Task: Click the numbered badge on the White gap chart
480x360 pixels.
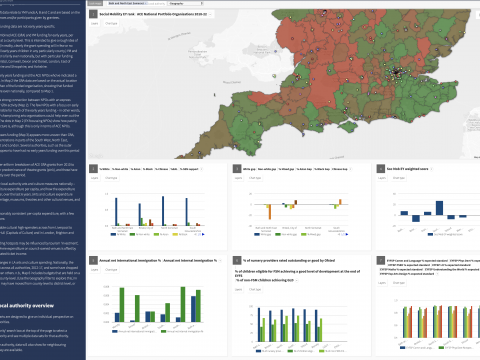Action: [x=237, y=169]
